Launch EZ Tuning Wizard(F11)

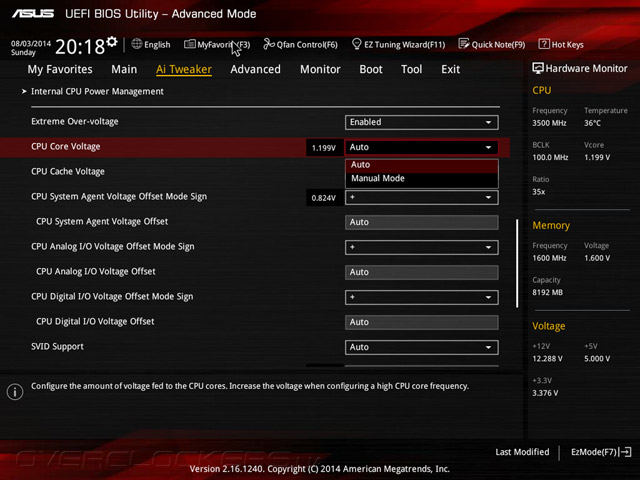(x=398, y=44)
